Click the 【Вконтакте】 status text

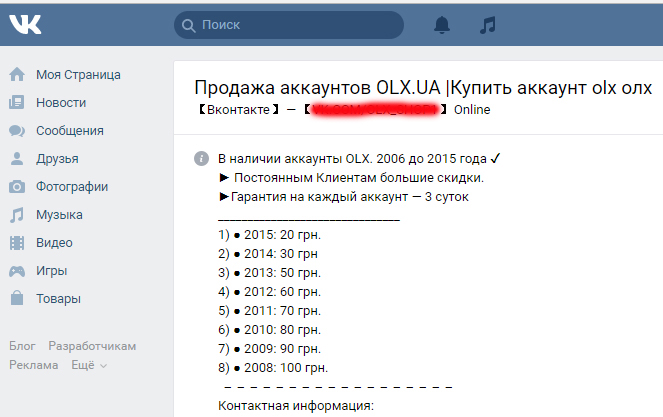click(x=238, y=110)
